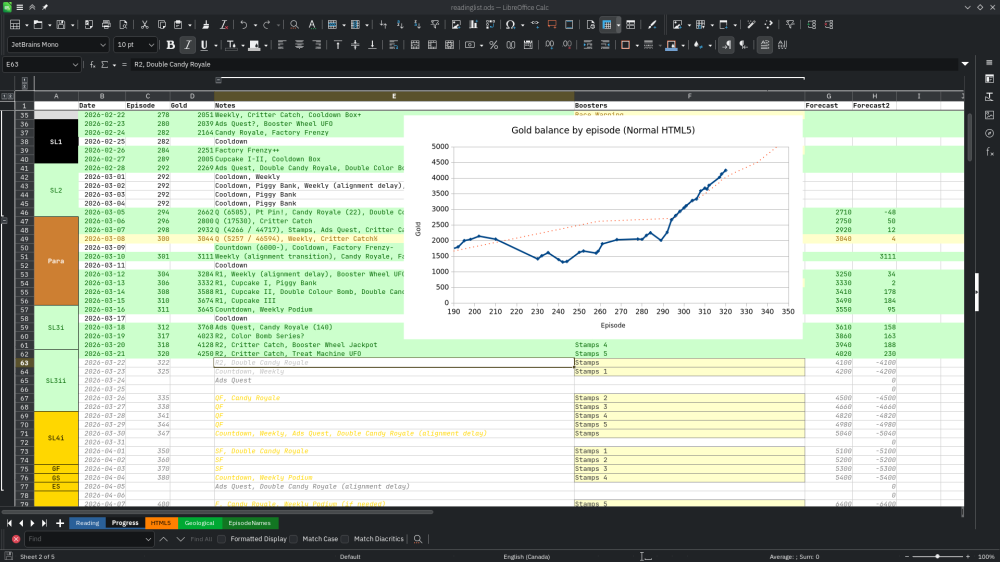The image size is (1000, 562).
Task: Toggle Left-To-Right text direction
Action: tap(726, 45)
